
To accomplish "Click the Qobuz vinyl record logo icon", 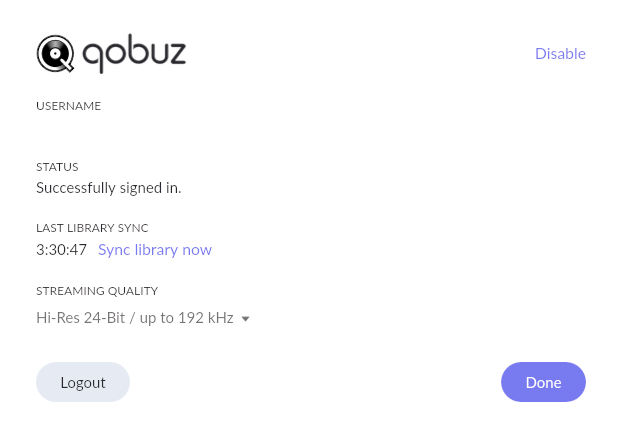I will 55,53.
